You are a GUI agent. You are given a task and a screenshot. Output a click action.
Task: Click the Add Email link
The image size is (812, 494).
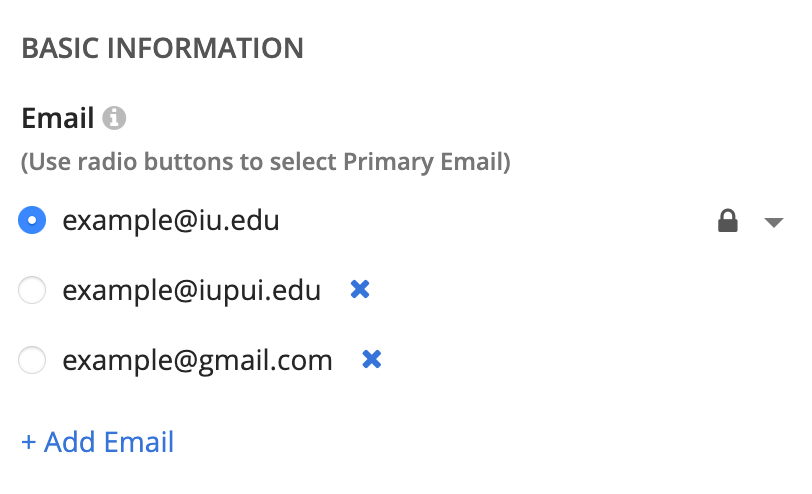tap(97, 442)
